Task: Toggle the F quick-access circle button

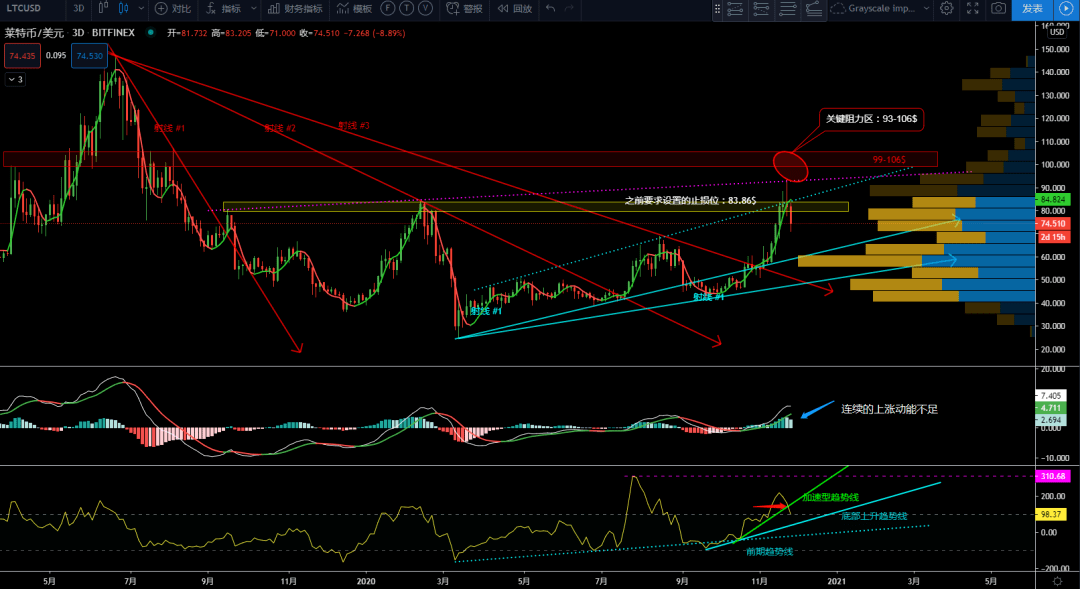Action: click(x=388, y=9)
